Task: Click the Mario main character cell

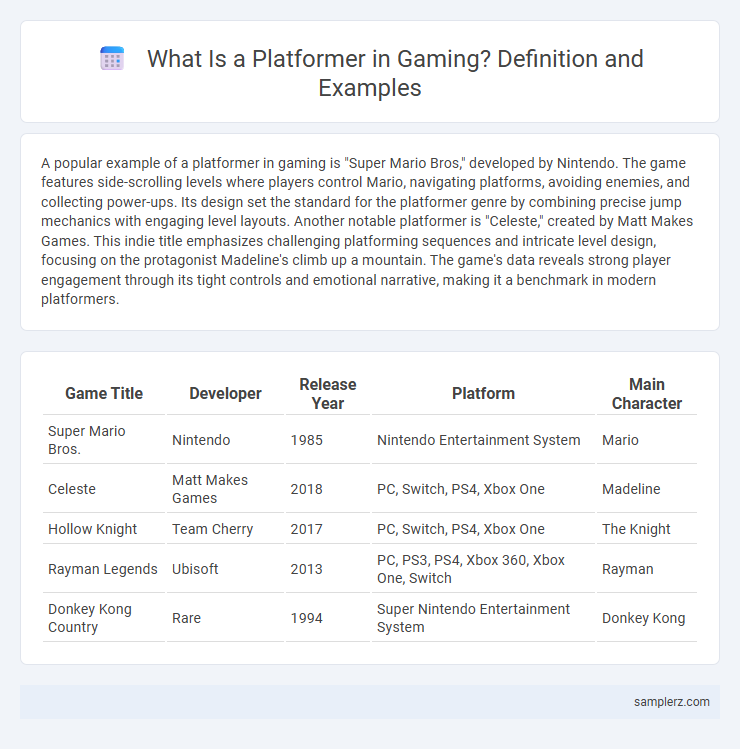Action: click(x=647, y=440)
